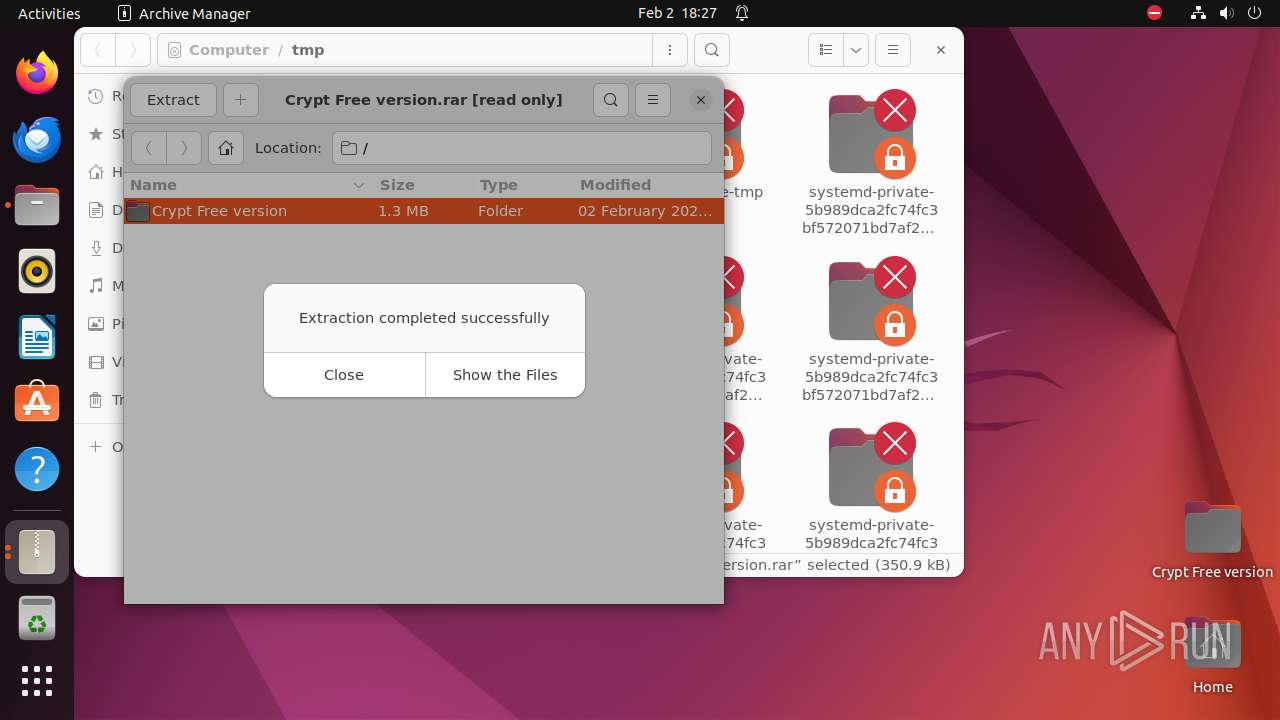Go forward in archive navigation
The height and width of the screenshot is (720, 1280).
(184, 148)
